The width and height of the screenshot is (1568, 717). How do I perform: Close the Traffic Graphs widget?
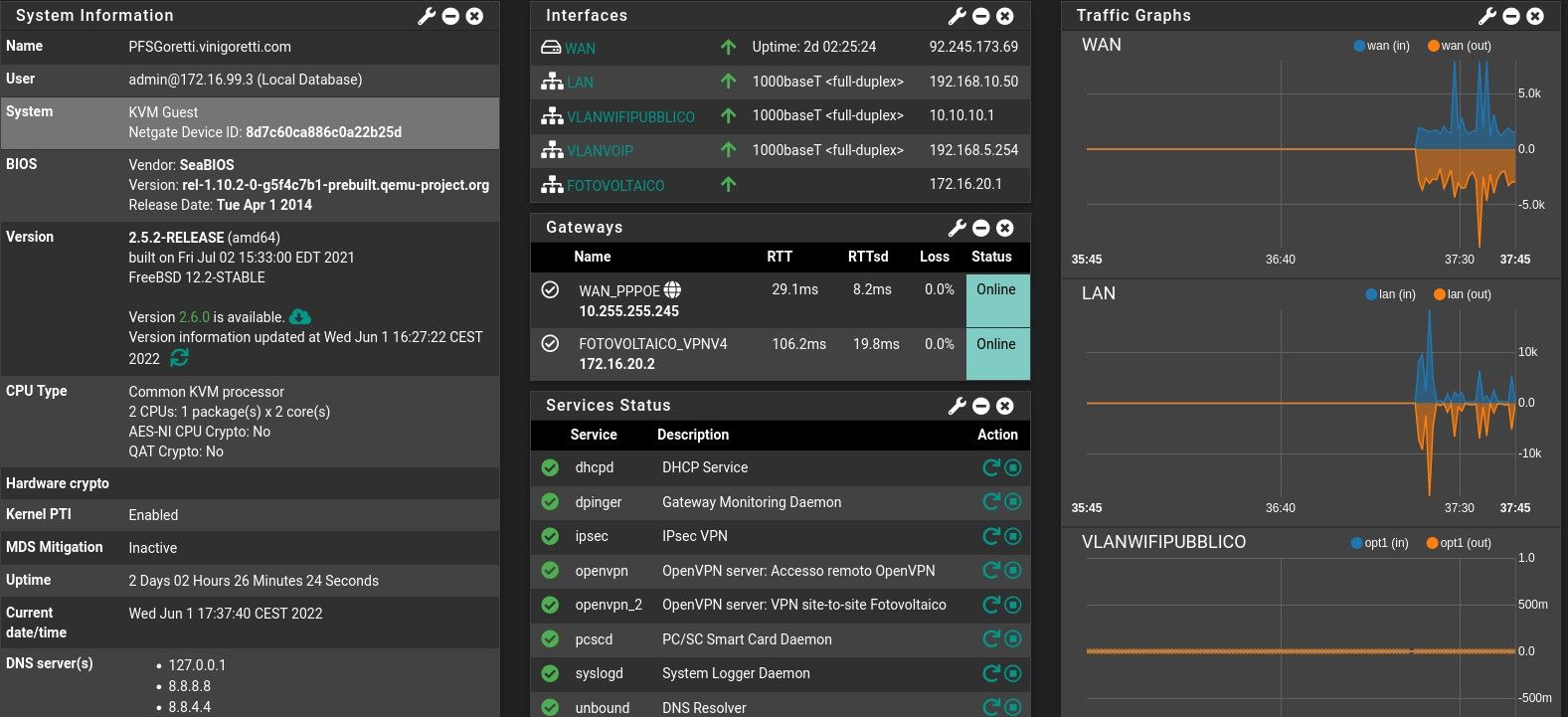pyautogui.click(x=1535, y=16)
